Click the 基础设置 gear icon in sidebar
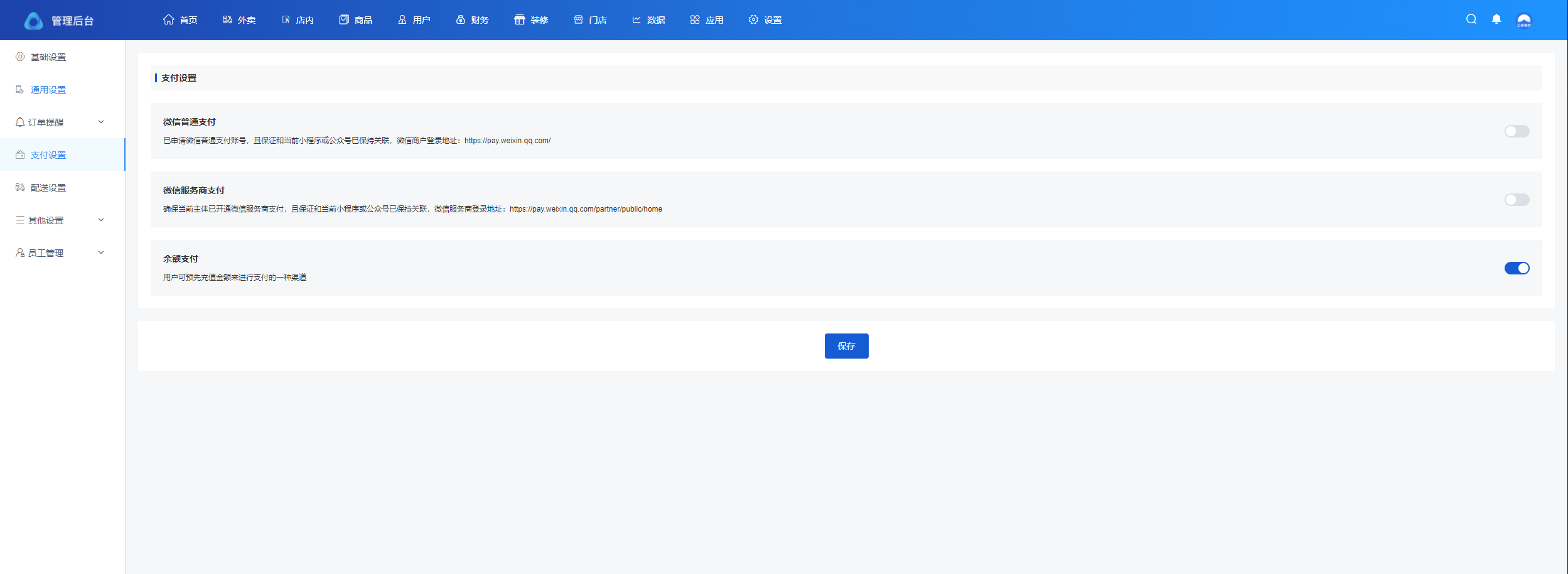Screen dimensions: 1568x574 click(20, 57)
